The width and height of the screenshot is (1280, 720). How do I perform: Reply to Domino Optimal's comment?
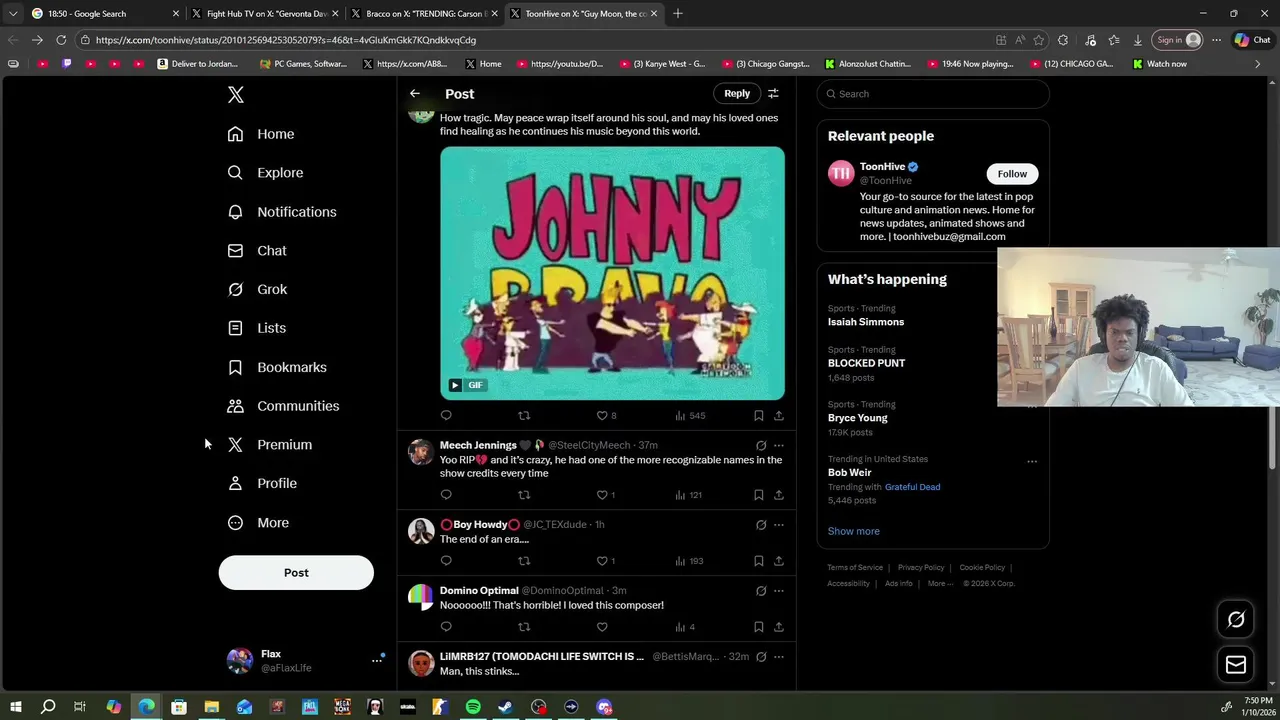[446, 627]
